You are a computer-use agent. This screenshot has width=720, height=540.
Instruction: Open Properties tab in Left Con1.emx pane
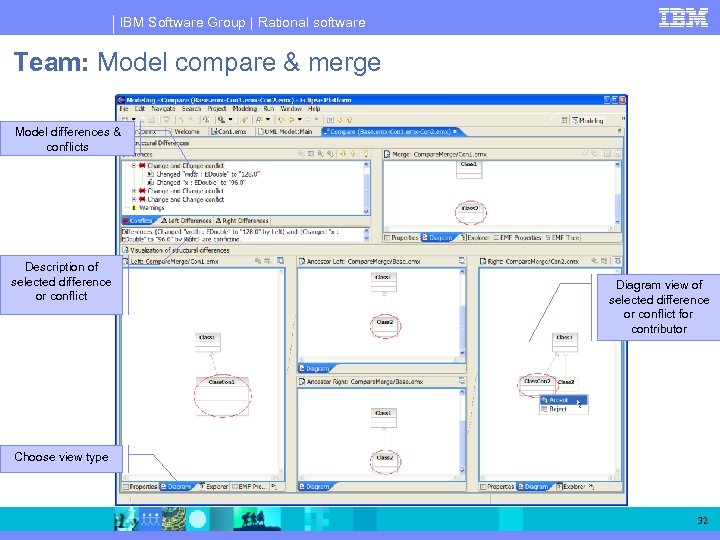point(140,486)
